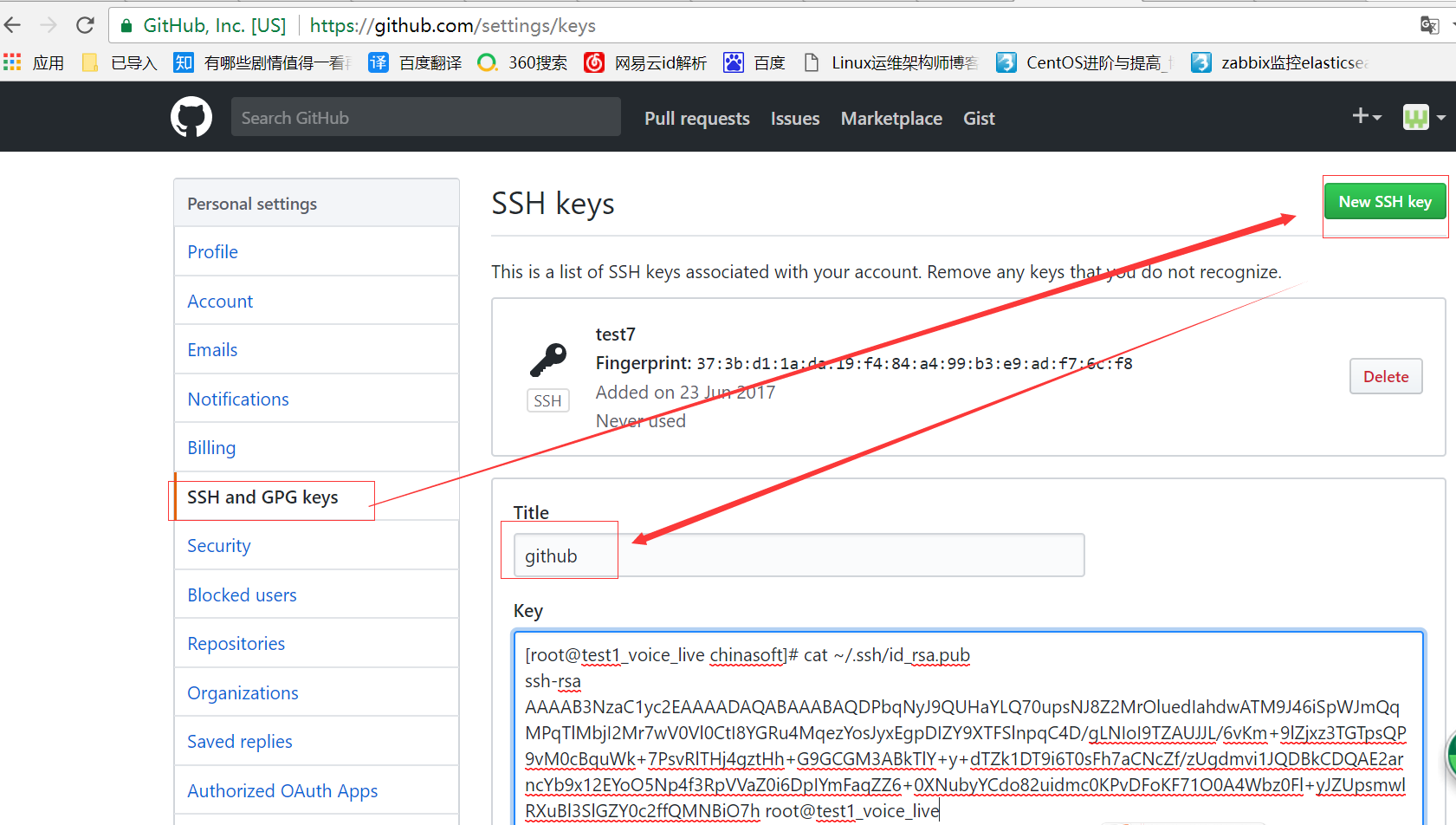
Task: Open the plus create-new dropdown
Action: [x=1367, y=116]
